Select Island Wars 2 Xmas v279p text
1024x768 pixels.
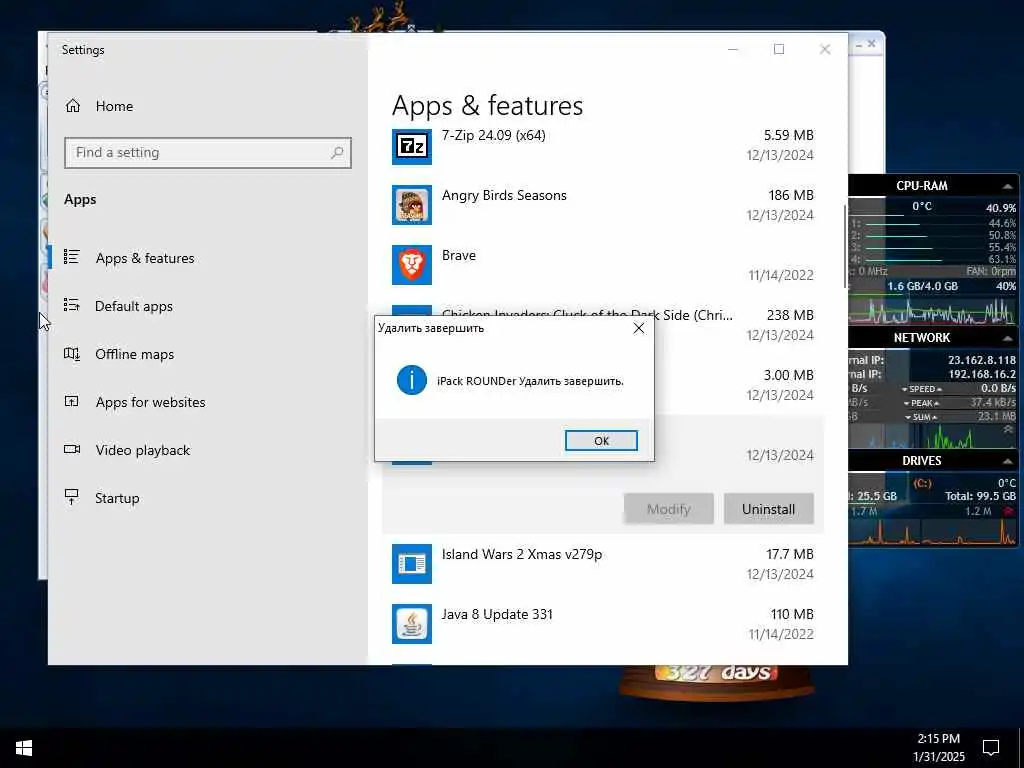click(522, 554)
